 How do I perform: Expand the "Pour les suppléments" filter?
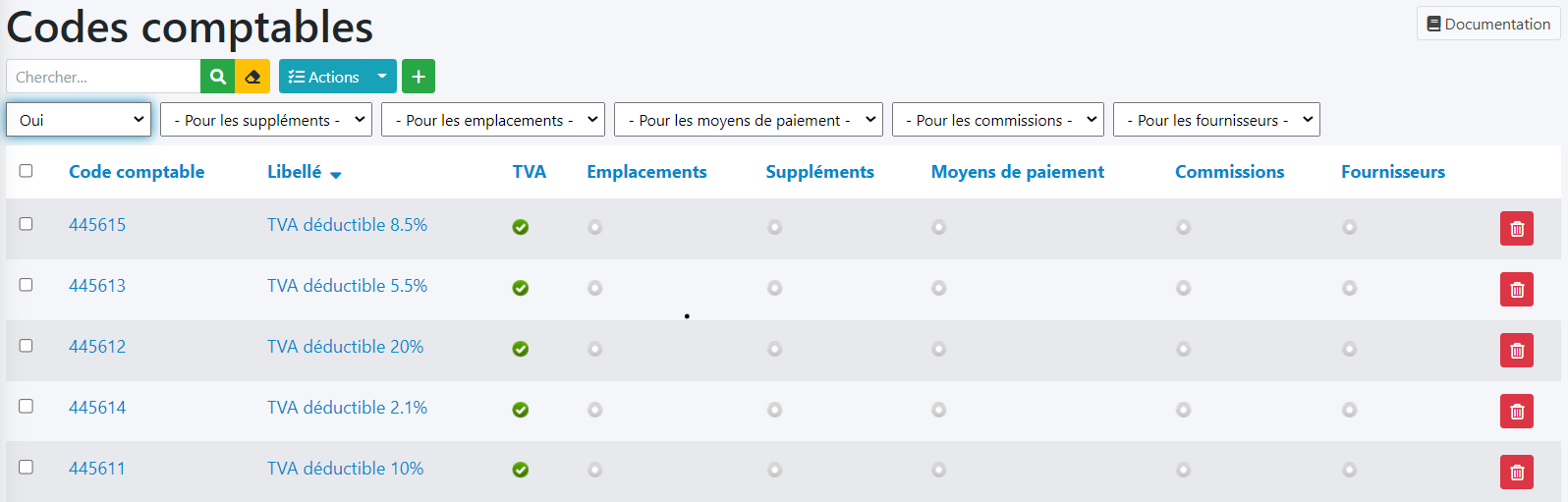click(265, 120)
